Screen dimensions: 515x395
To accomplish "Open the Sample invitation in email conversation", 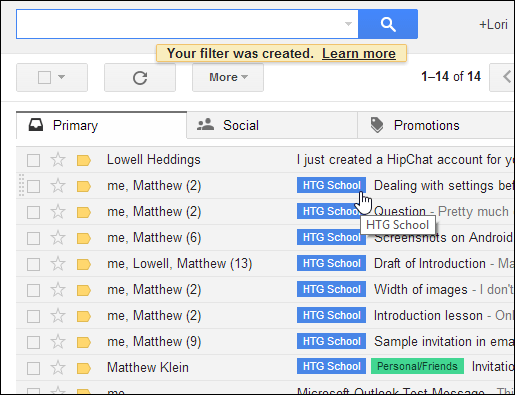I will point(444,342).
